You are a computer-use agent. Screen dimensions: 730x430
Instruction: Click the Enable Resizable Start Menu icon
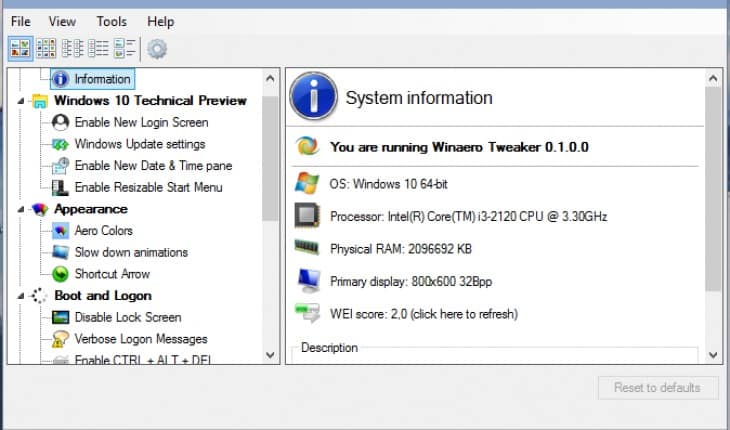[61, 188]
